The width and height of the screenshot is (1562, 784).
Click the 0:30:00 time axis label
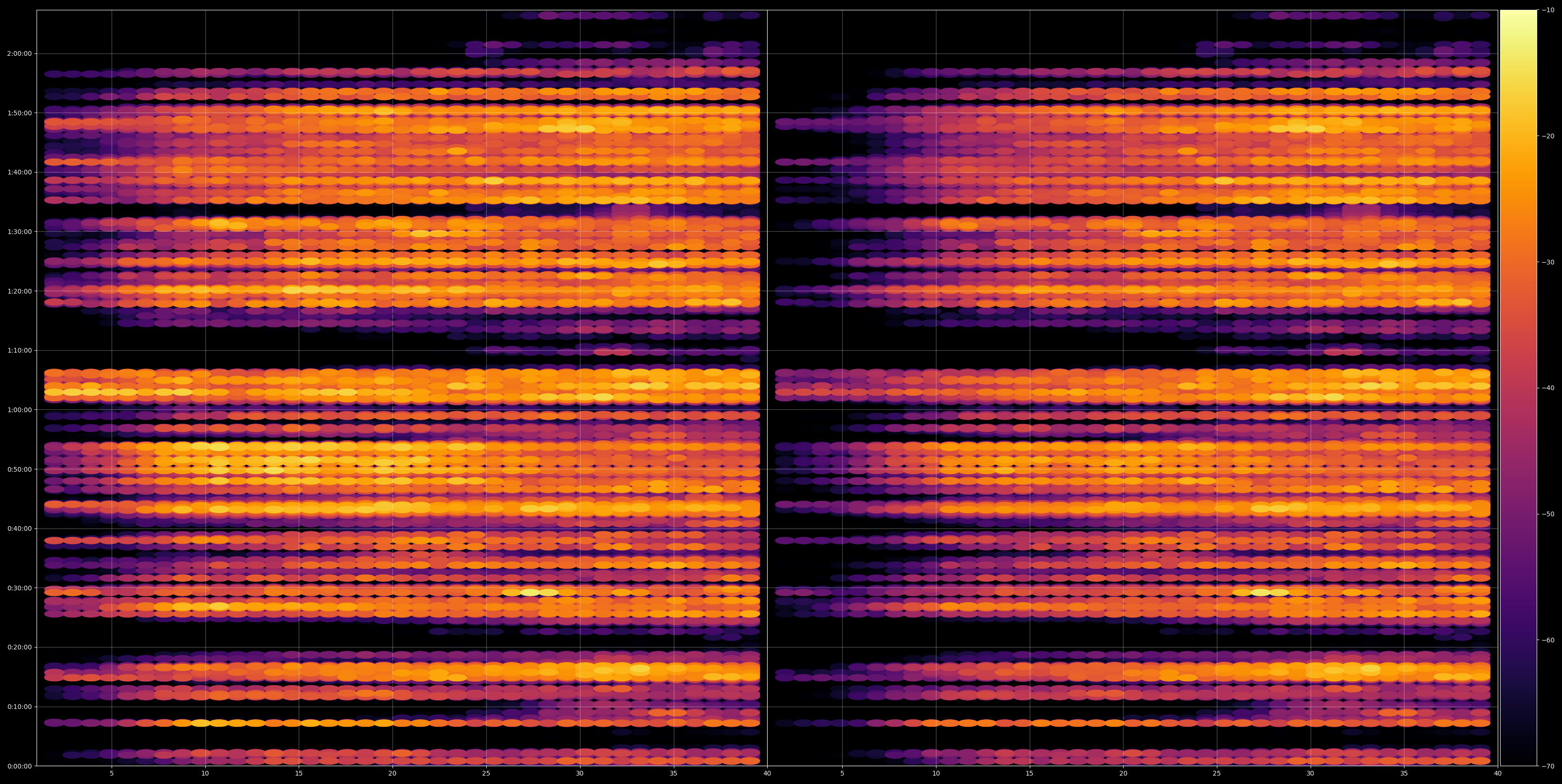pos(19,588)
